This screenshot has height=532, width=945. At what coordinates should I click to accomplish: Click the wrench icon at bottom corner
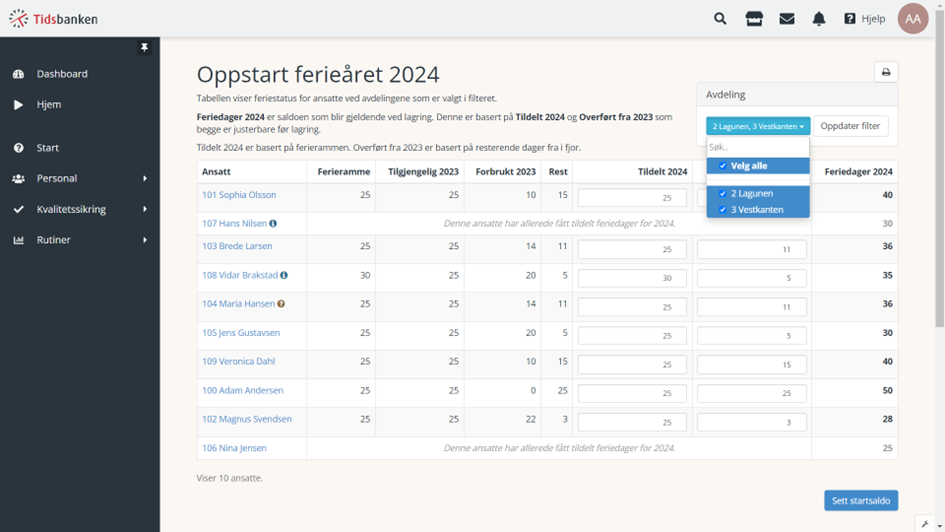(x=925, y=524)
